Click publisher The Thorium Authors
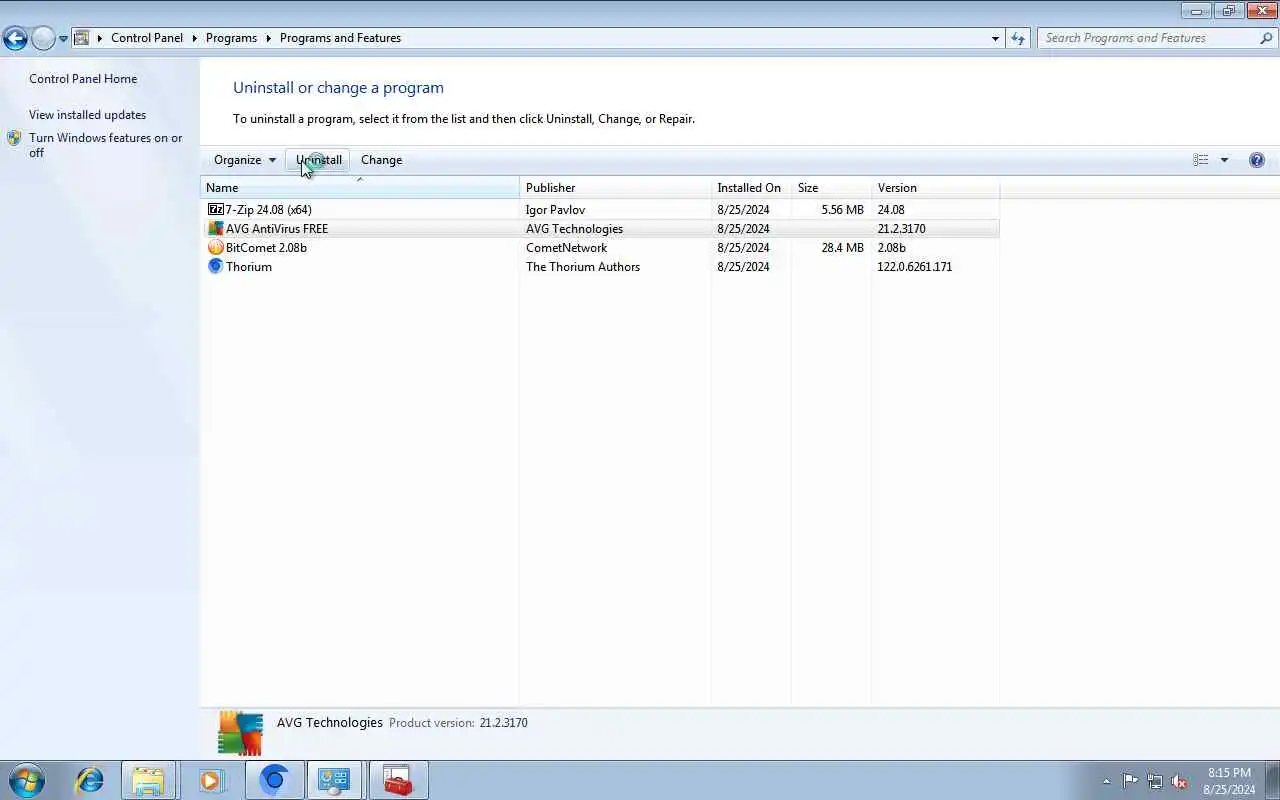Image resolution: width=1280 pixels, height=800 pixels. point(583,267)
